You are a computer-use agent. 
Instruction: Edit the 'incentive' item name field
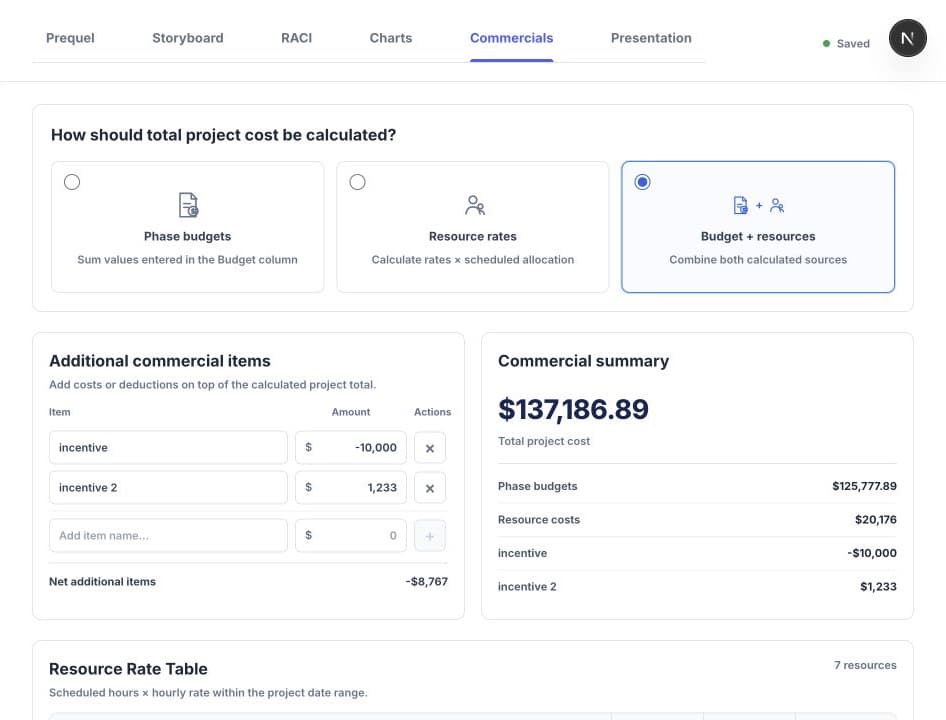pyautogui.click(x=168, y=447)
